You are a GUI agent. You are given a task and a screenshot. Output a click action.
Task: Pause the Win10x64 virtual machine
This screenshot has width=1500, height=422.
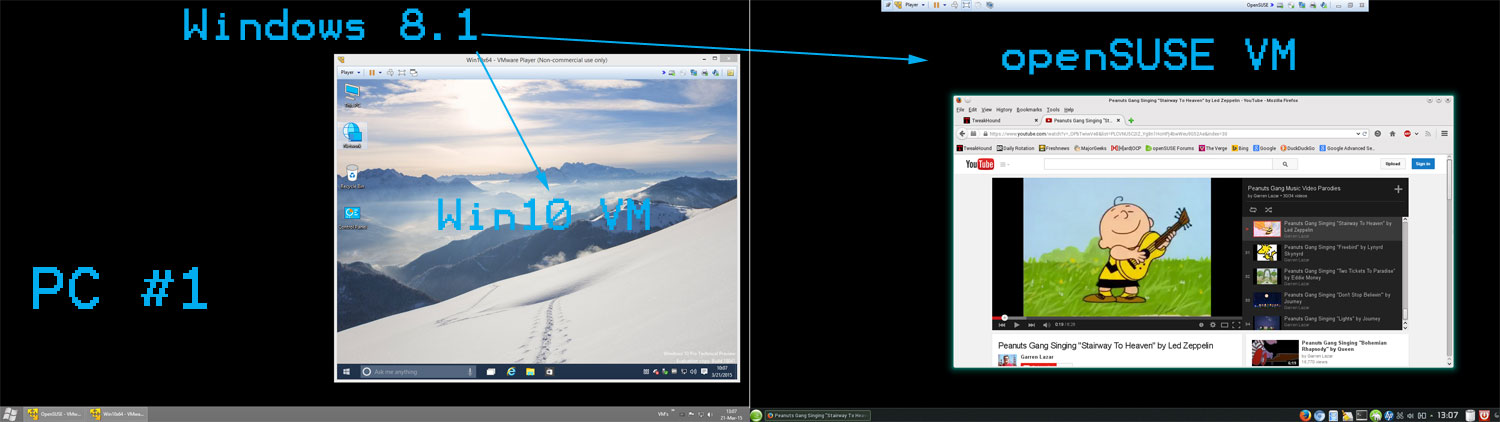click(x=372, y=72)
